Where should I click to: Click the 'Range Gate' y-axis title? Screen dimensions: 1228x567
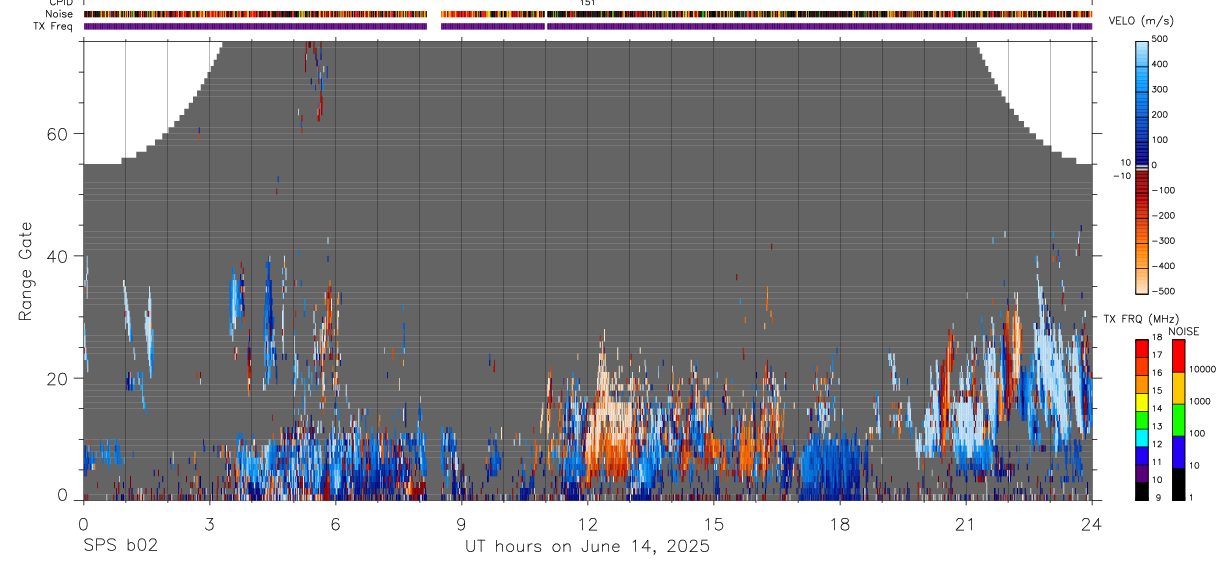pos(27,272)
